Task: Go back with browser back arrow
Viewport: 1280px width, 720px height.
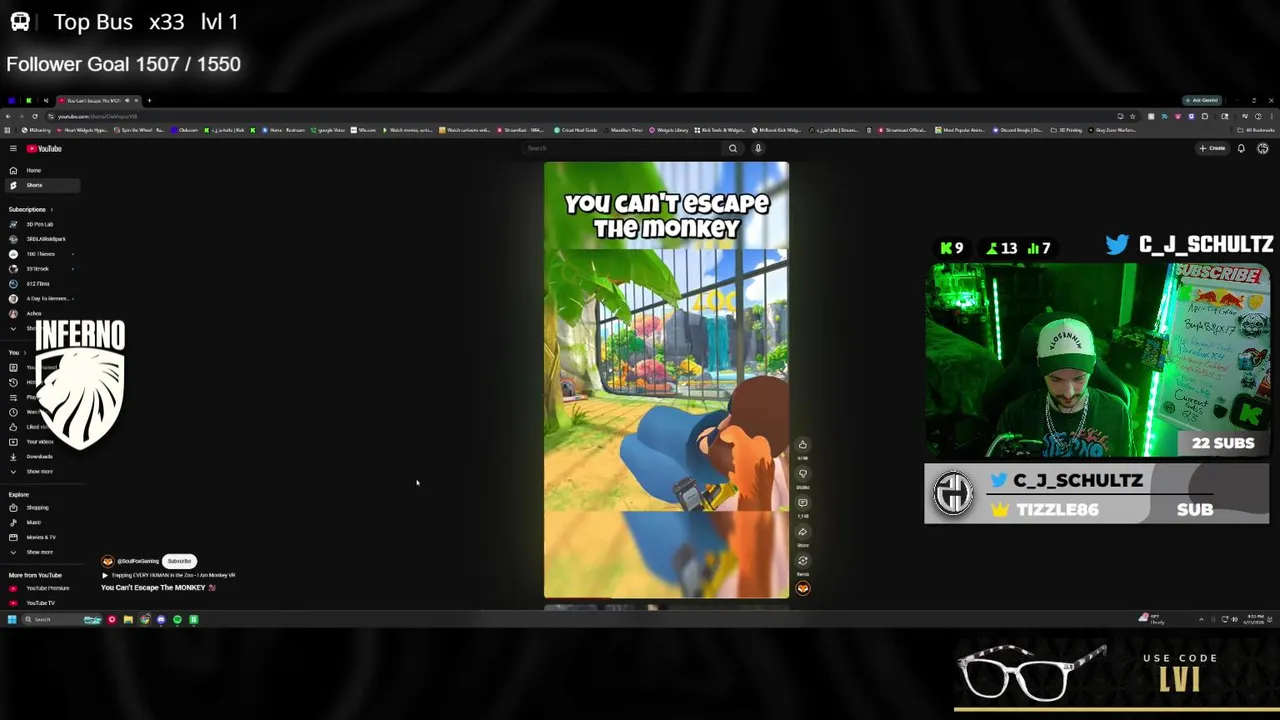Action: tap(8, 116)
